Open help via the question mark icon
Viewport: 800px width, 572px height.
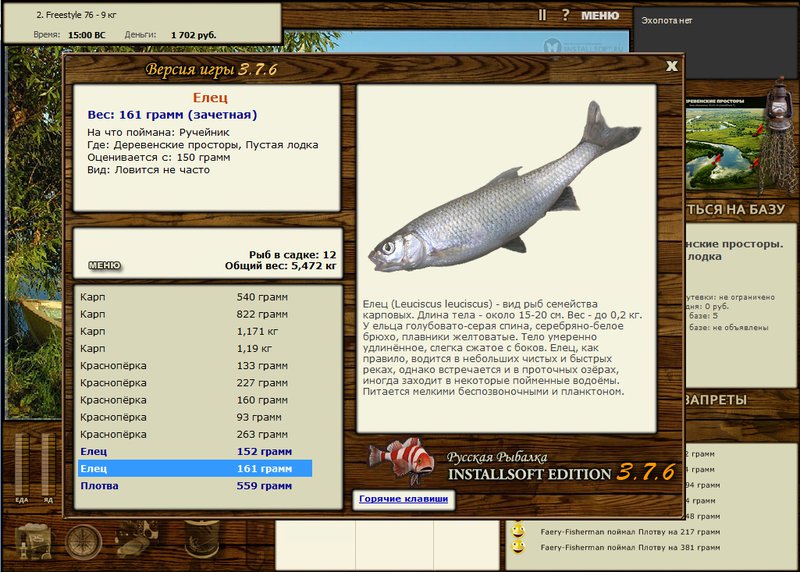point(565,15)
